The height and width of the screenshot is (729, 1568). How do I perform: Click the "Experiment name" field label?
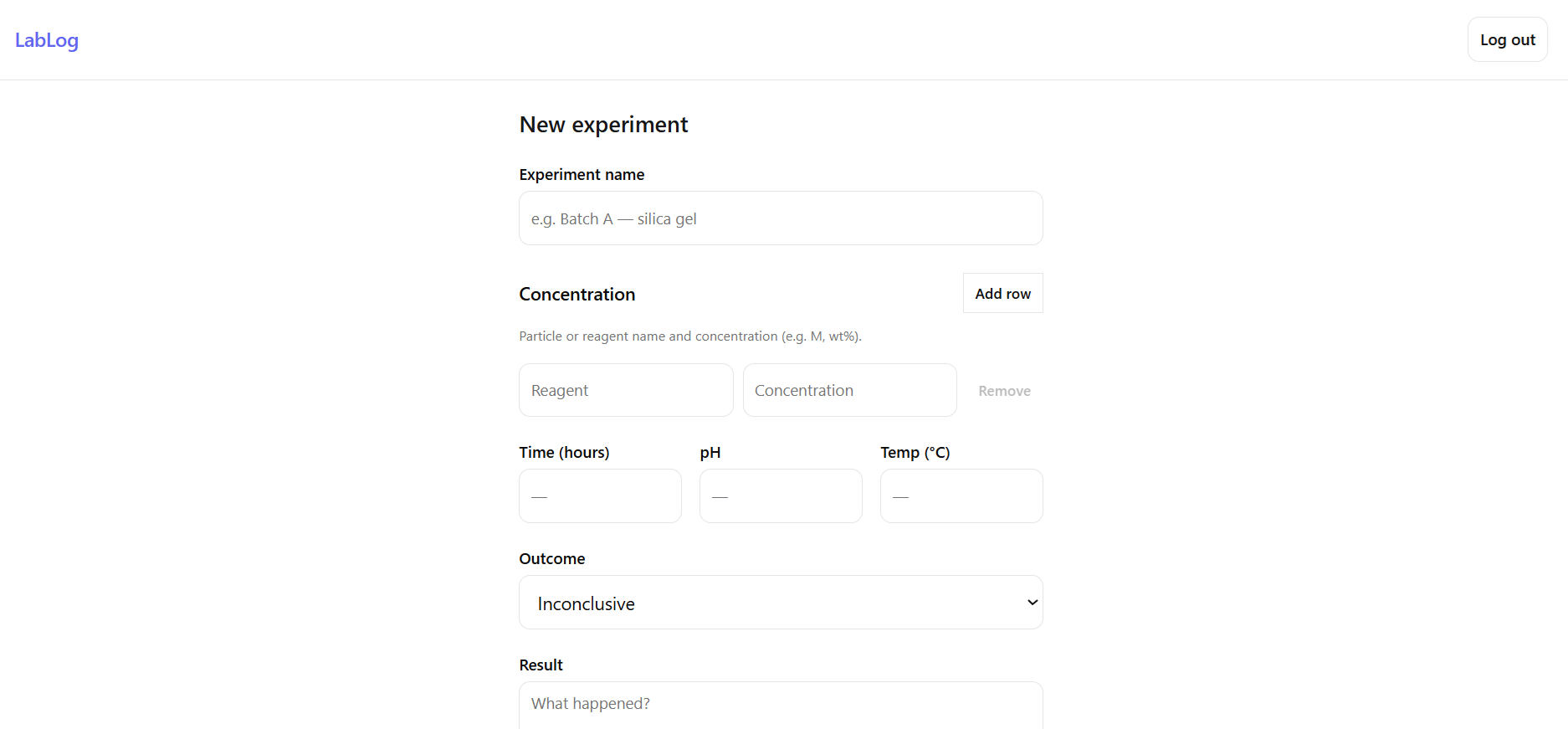(582, 175)
